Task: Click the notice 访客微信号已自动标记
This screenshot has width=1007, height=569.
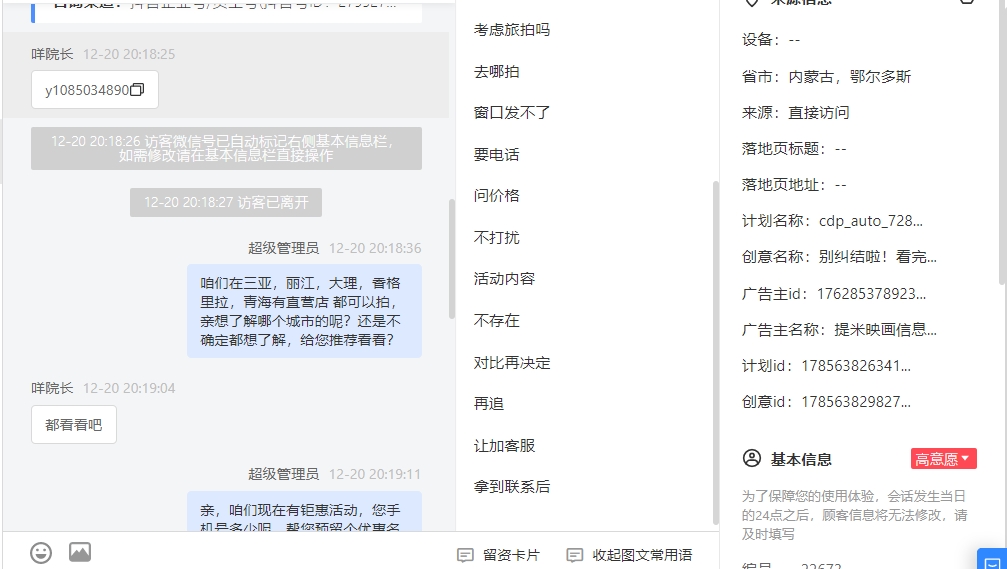Action: click(226, 148)
